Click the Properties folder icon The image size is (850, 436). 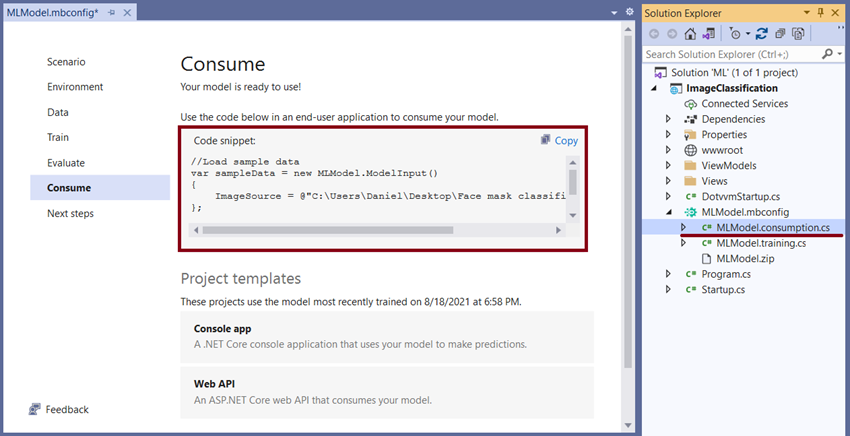[x=690, y=134]
